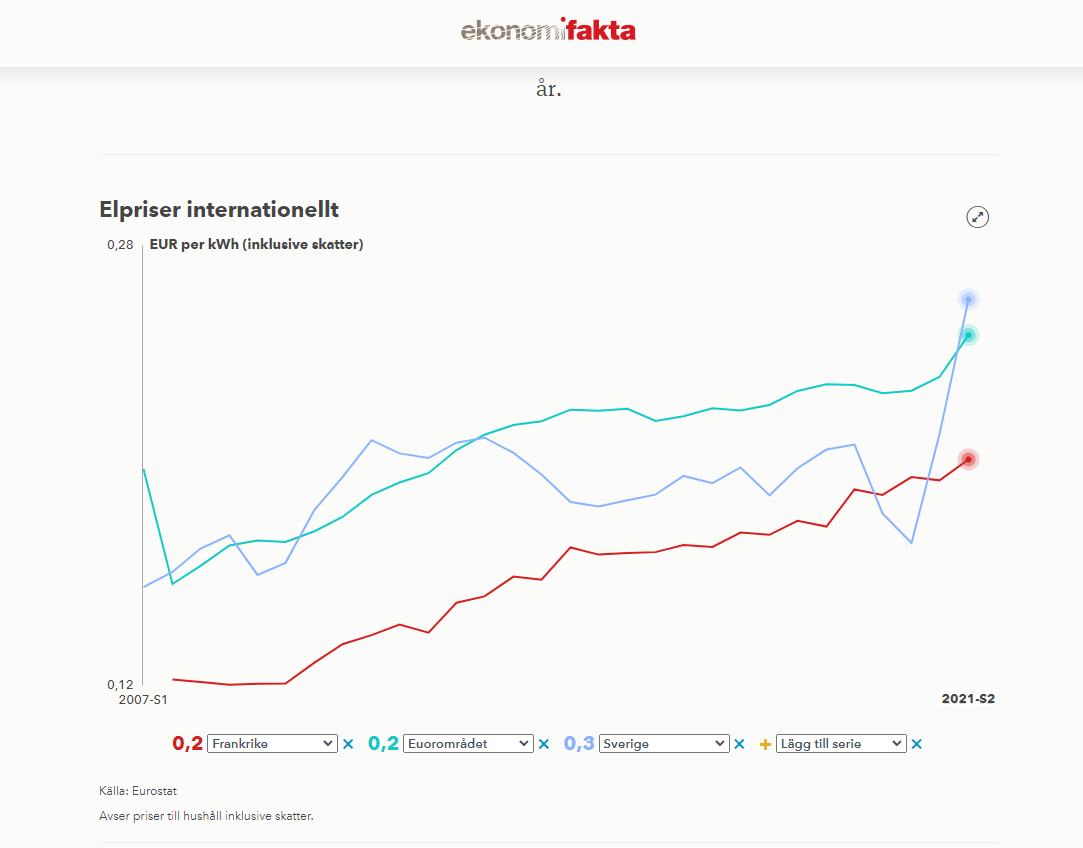1083x848 pixels.
Task: Click the ekonomifakta logo
Action: point(548,30)
